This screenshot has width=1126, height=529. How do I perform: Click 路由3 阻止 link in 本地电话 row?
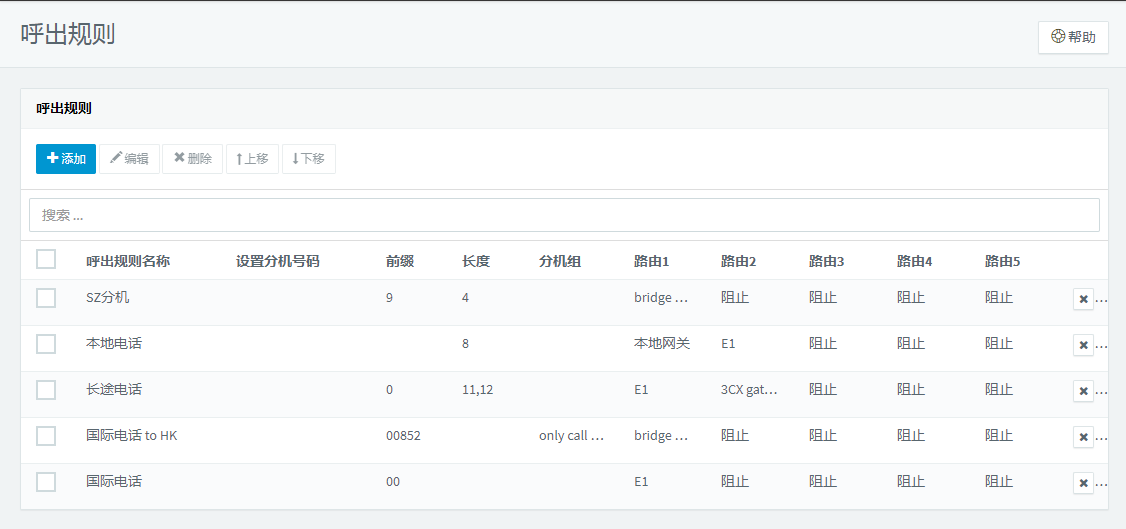(x=823, y=344)
